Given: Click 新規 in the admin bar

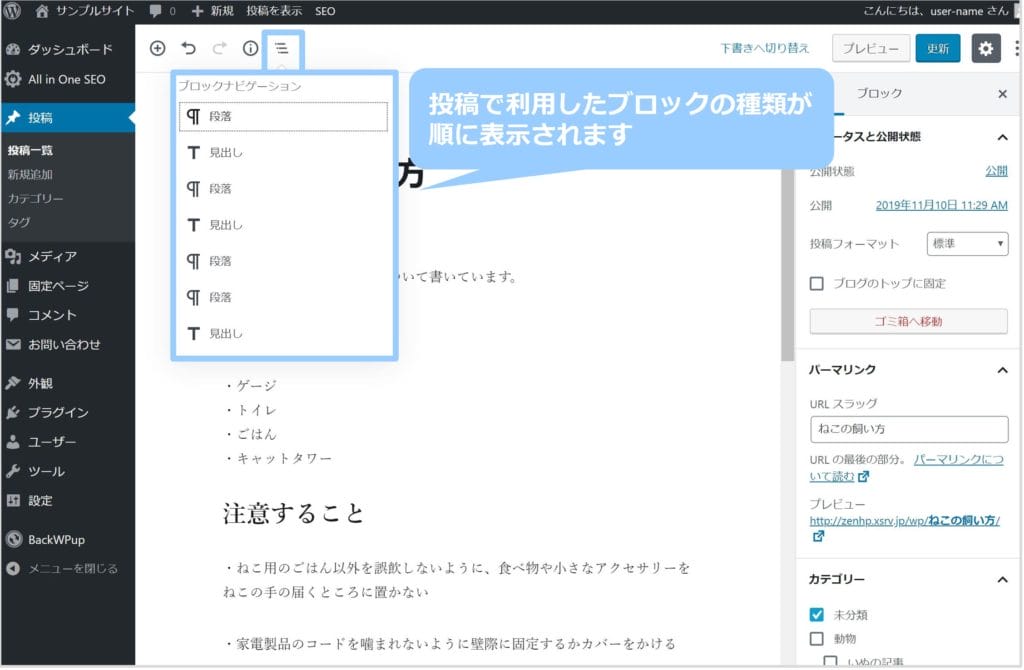Looking at the screenshot, I should pos(213,10).
